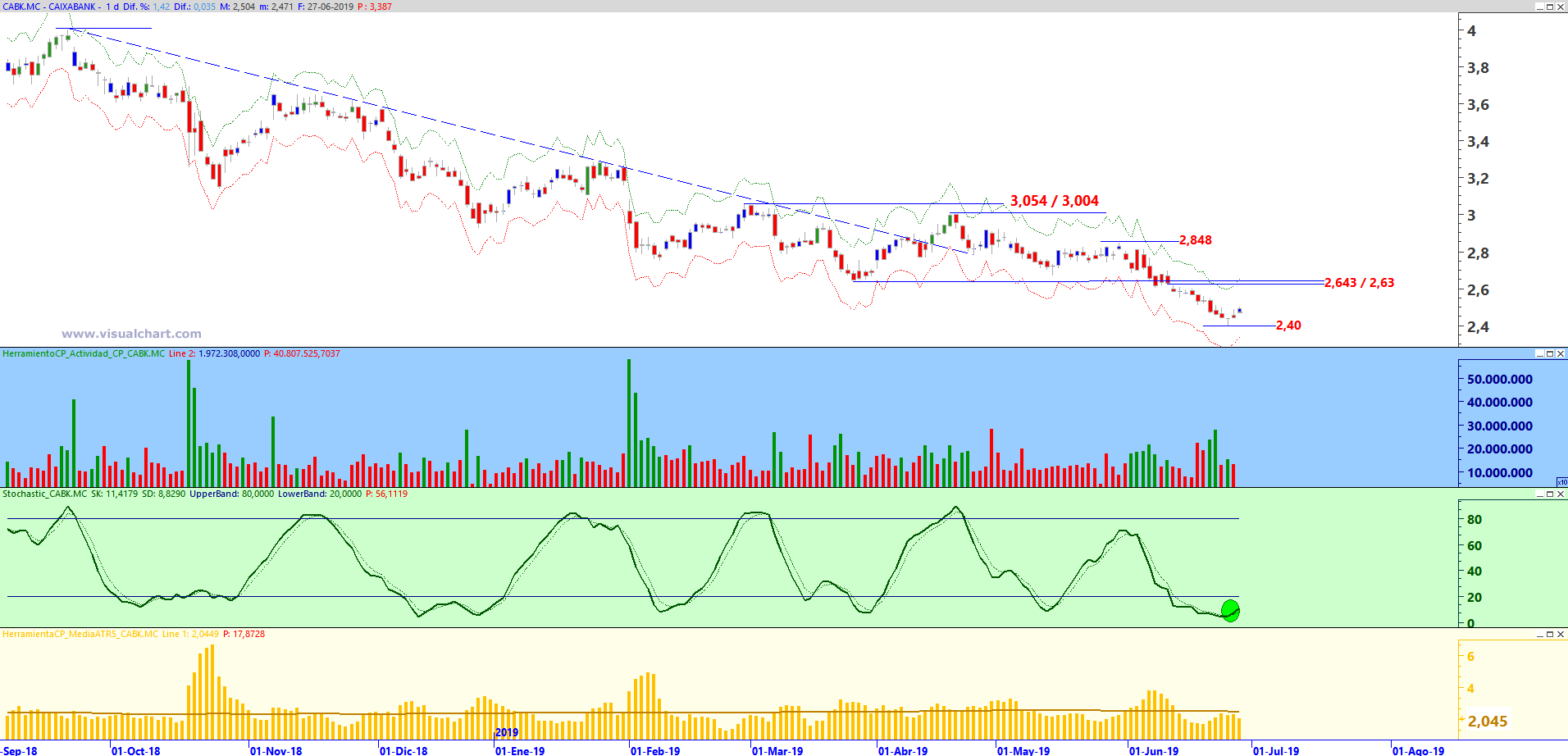Minimize the MediaATR5 indicator panel
Screen dimensions: 1568x756
point(1539,634)
